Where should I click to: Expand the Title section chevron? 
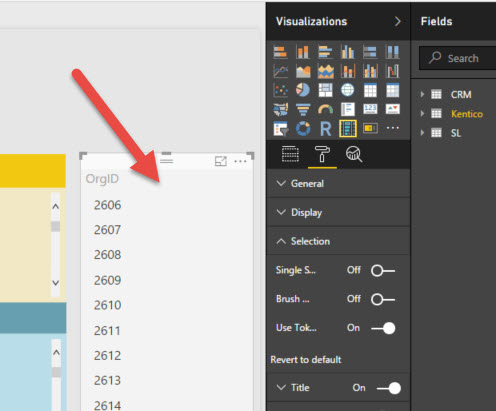pos(281,387)
